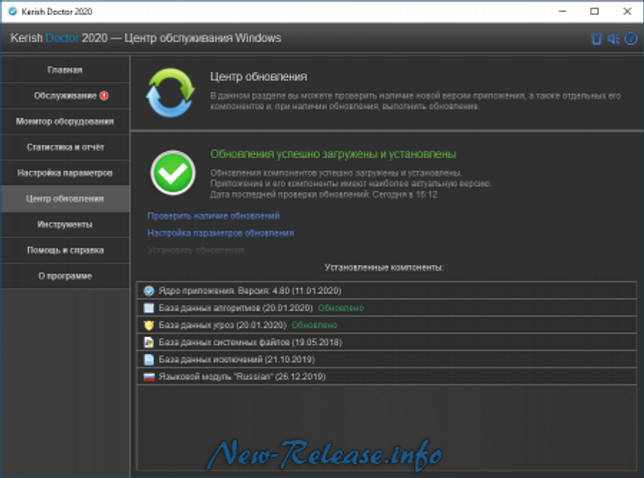Viewport: 644px width, 478px height.
Task: Open the О программе section
Action: 65,276
